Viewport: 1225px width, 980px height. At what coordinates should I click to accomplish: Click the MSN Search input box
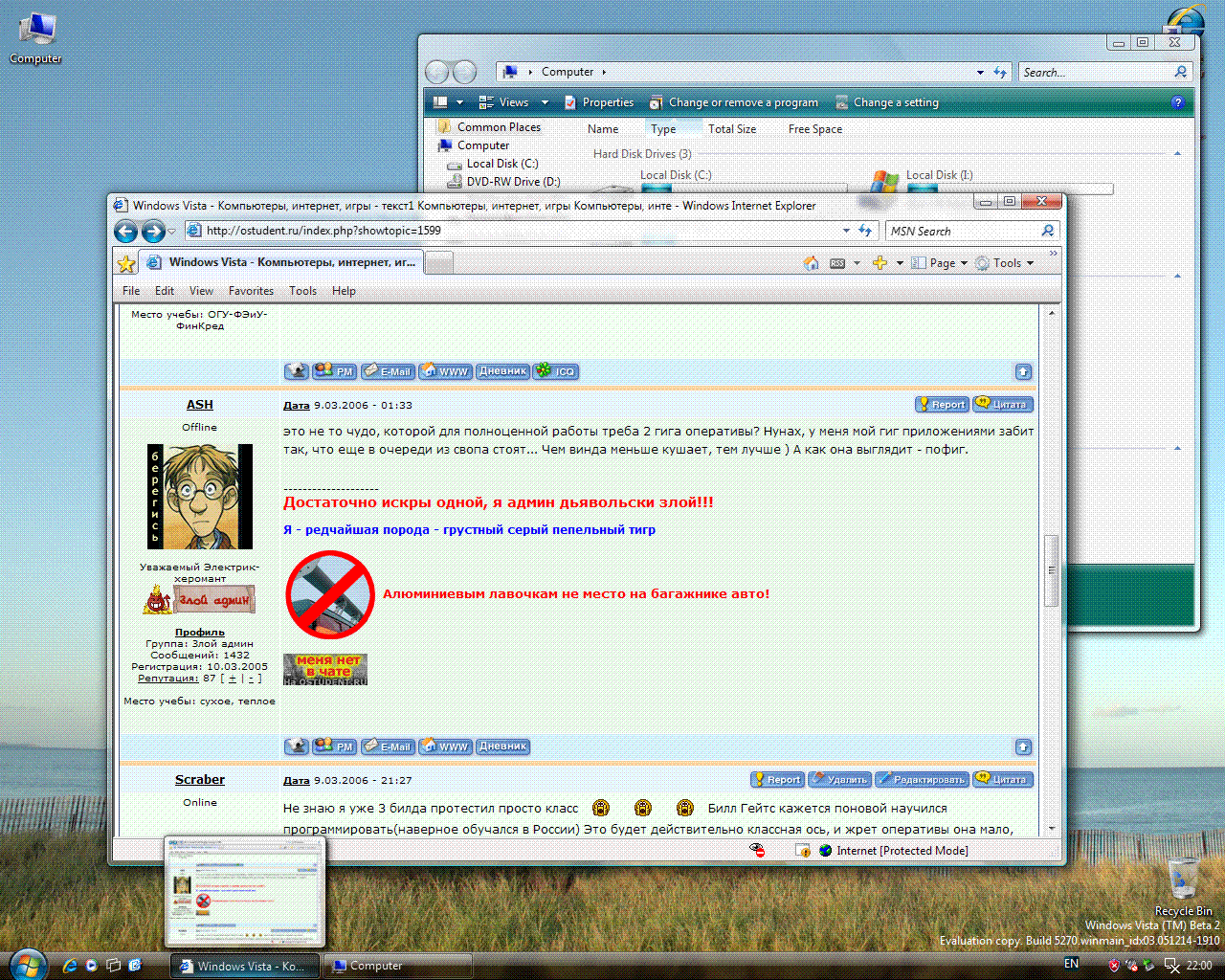point(962,231)
